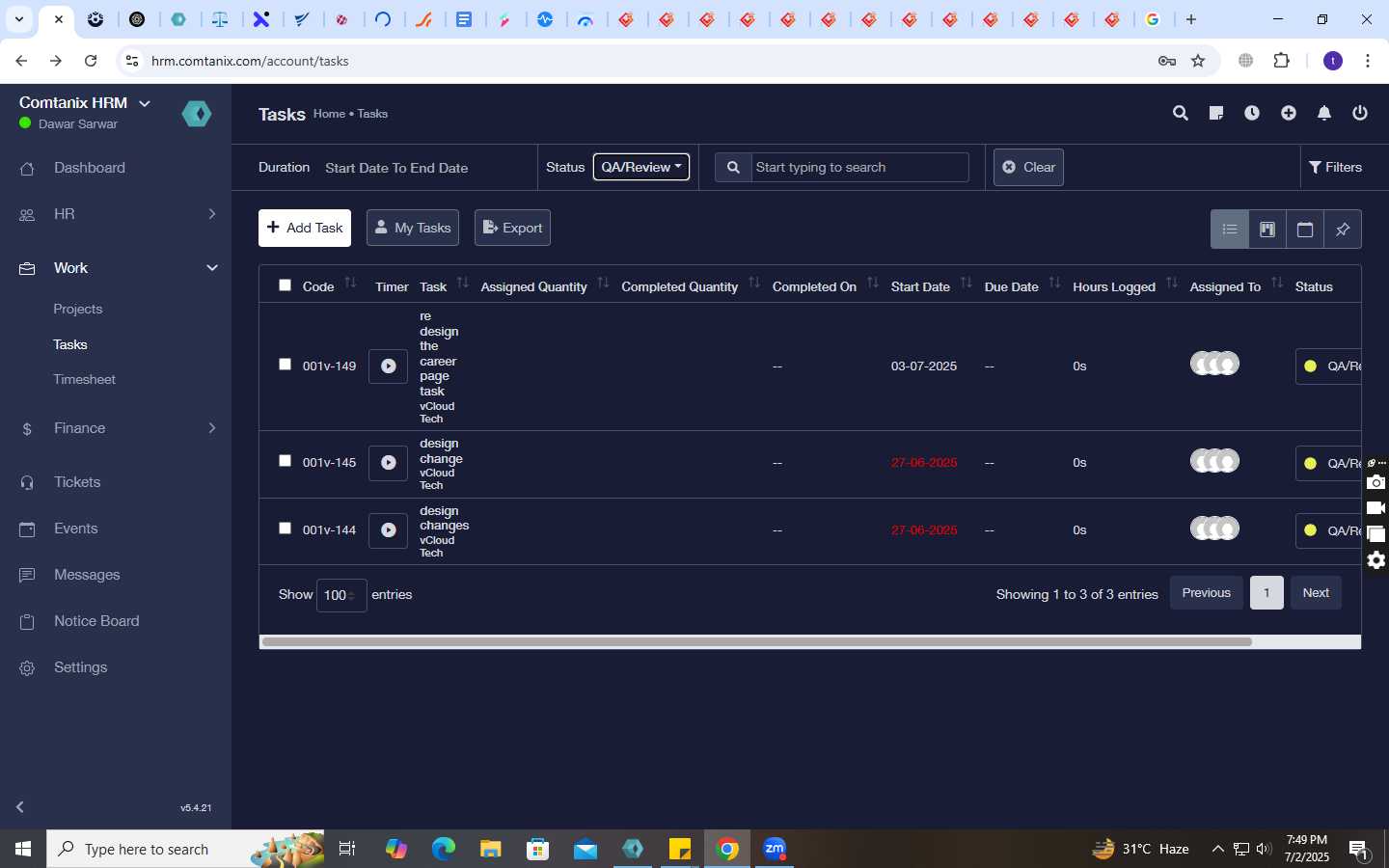Open Comtanix HRM workspace dropdown
This screenshot has height=868, width=1389.
click(x=85, y=102)
